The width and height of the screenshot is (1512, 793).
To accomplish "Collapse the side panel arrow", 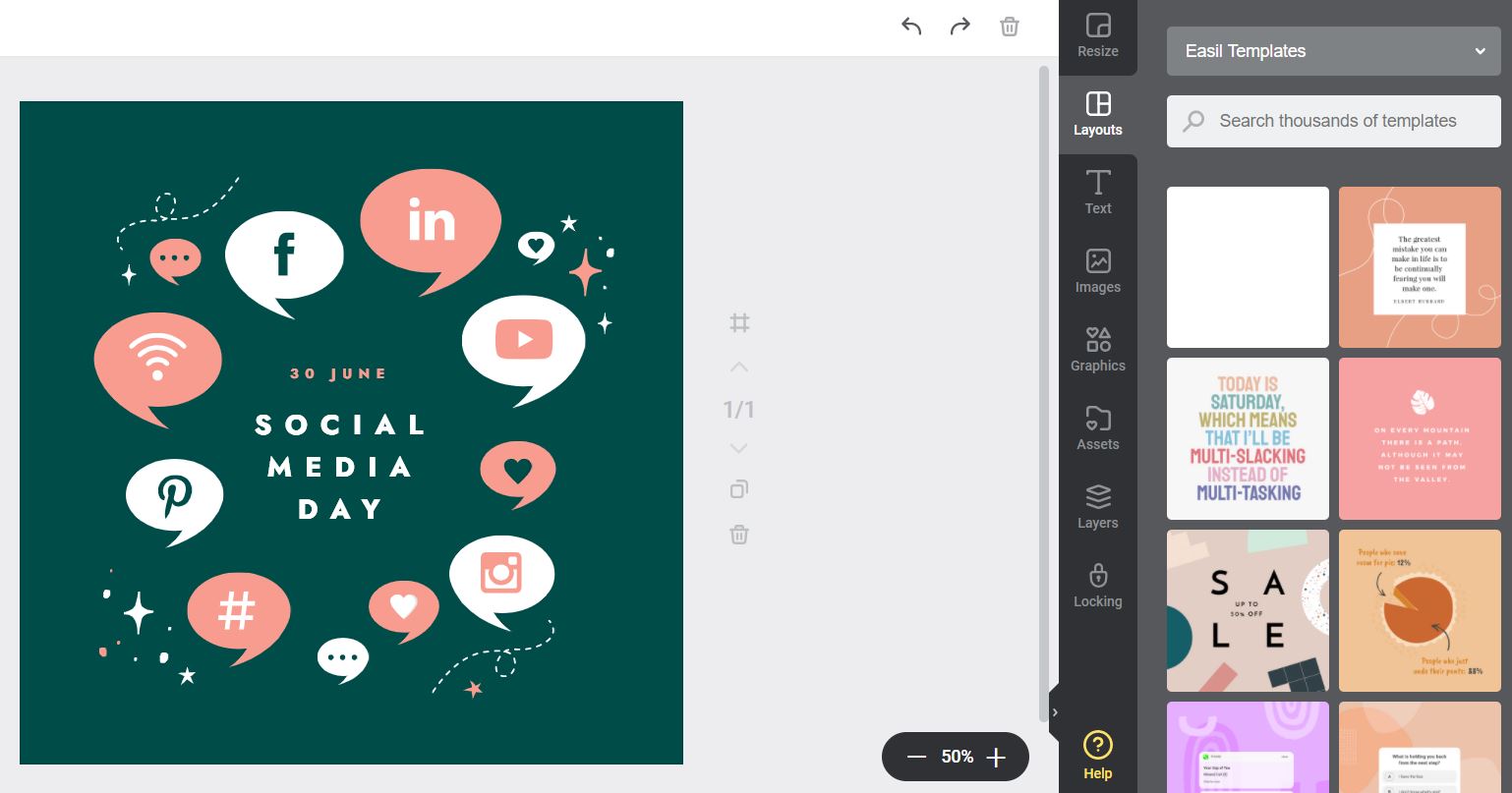I will (1054, 712).
